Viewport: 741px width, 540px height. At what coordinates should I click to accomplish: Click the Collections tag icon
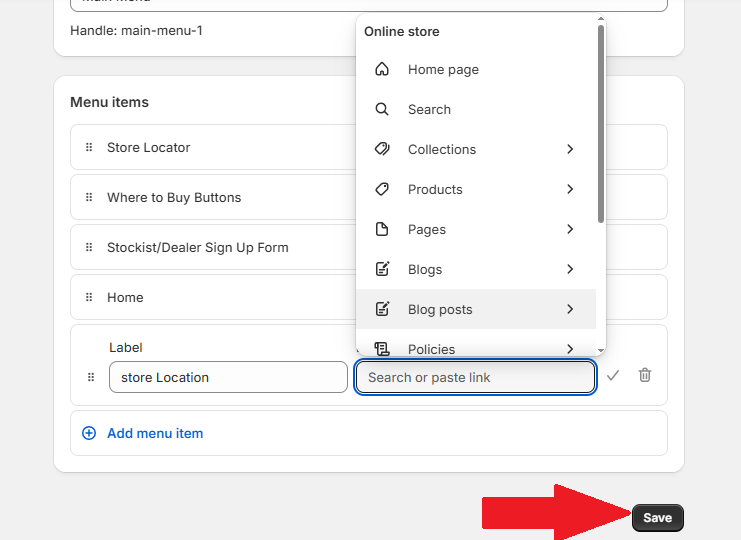click(x=381, y=149)
